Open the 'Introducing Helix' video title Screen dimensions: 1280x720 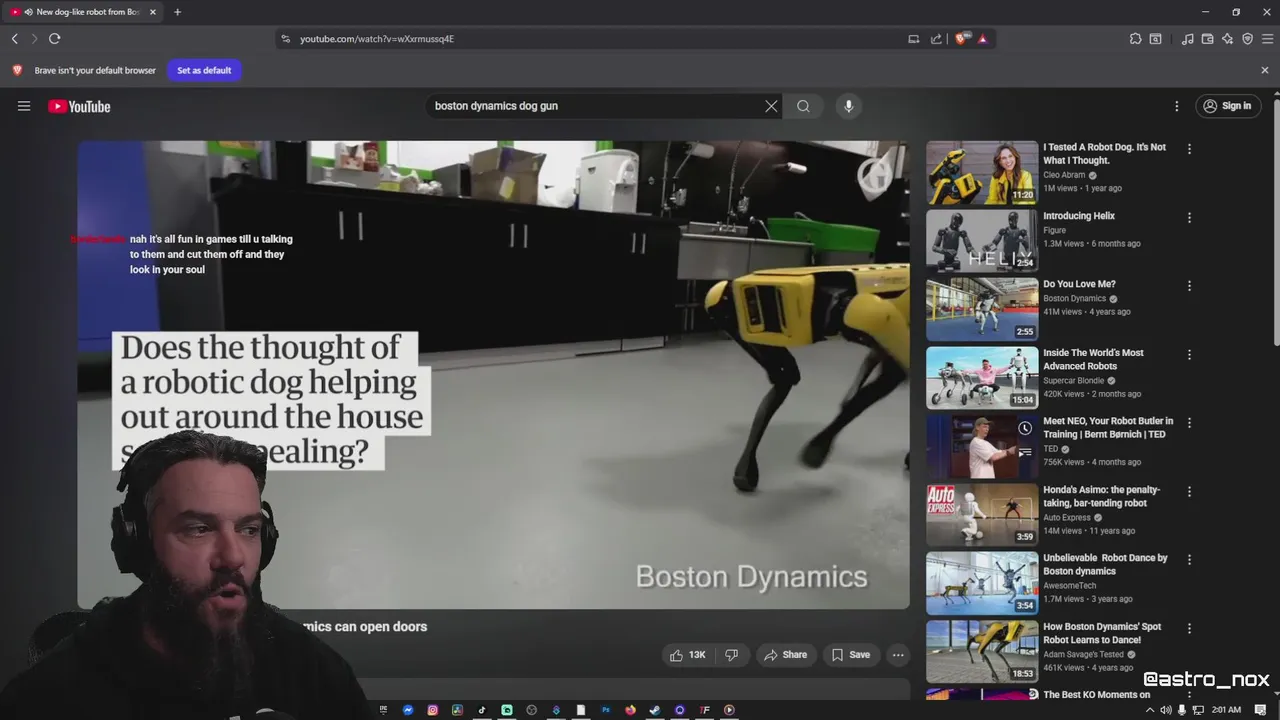click(1079, 216)
